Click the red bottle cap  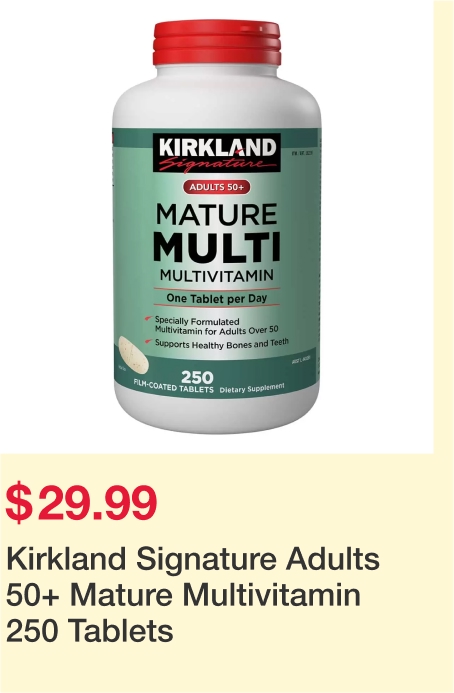217,43
